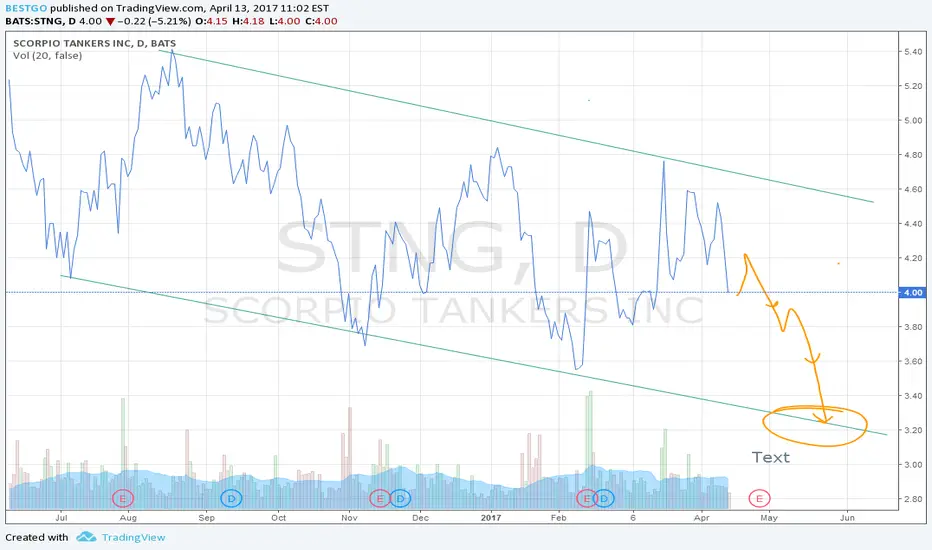This screenshot has width=932, height=550.
Task: Click the 3.40 price axis label
Action: pos(914,396)
